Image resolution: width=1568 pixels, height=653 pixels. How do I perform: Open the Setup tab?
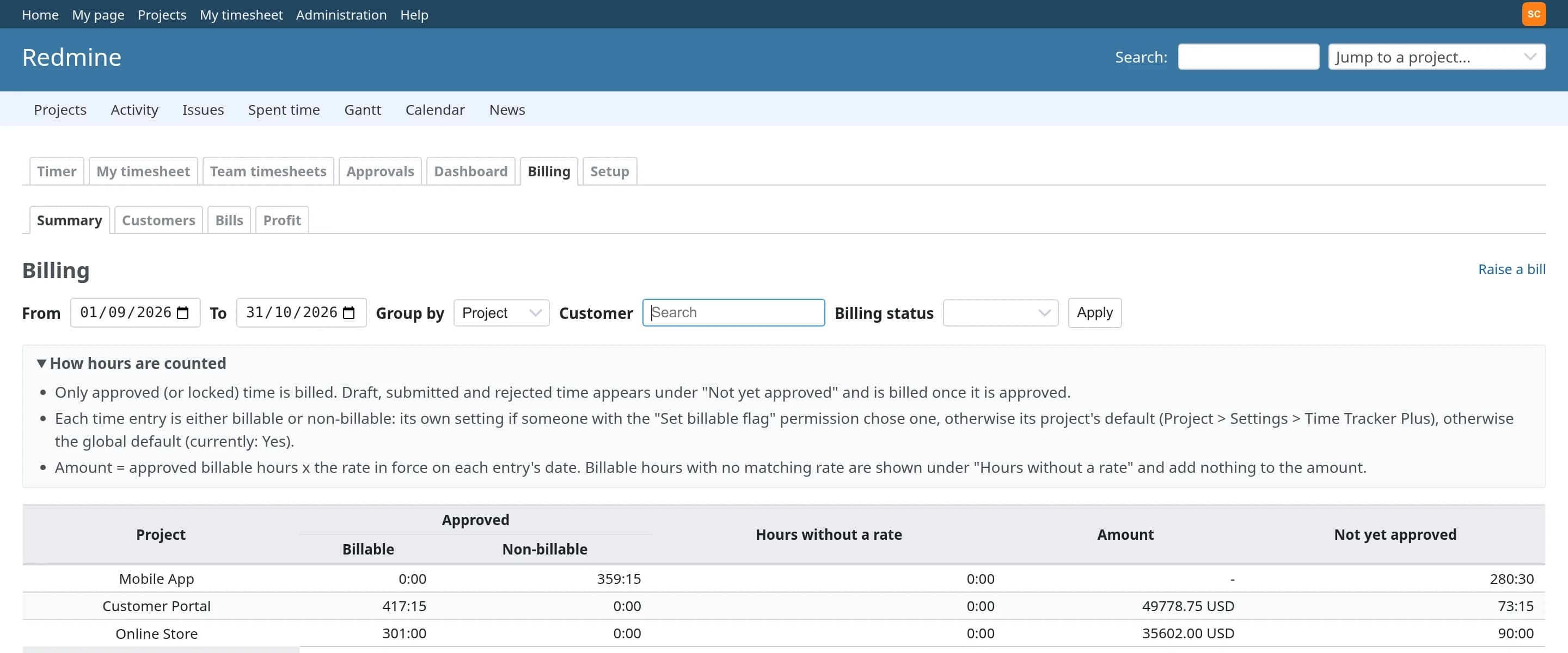coord(609,171)
